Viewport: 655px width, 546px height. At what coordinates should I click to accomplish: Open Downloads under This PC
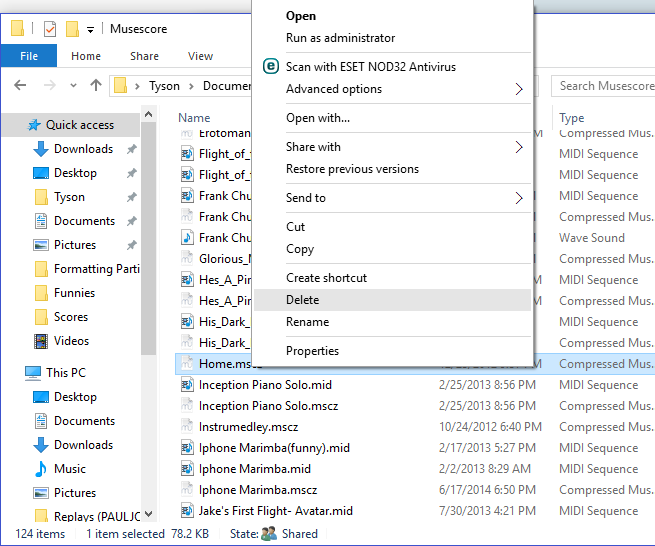click(83, 445)
